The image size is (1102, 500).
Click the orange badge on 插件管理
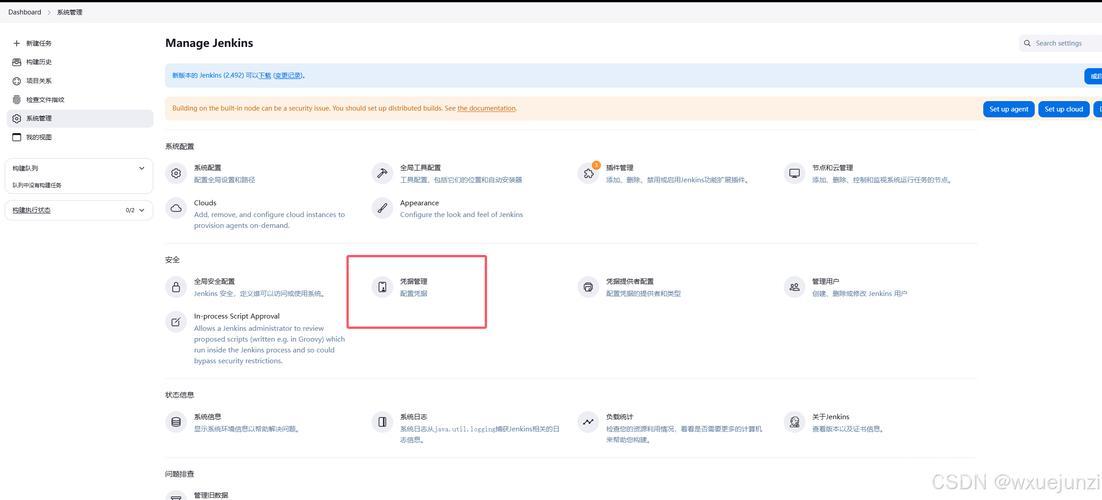(596, 165)
